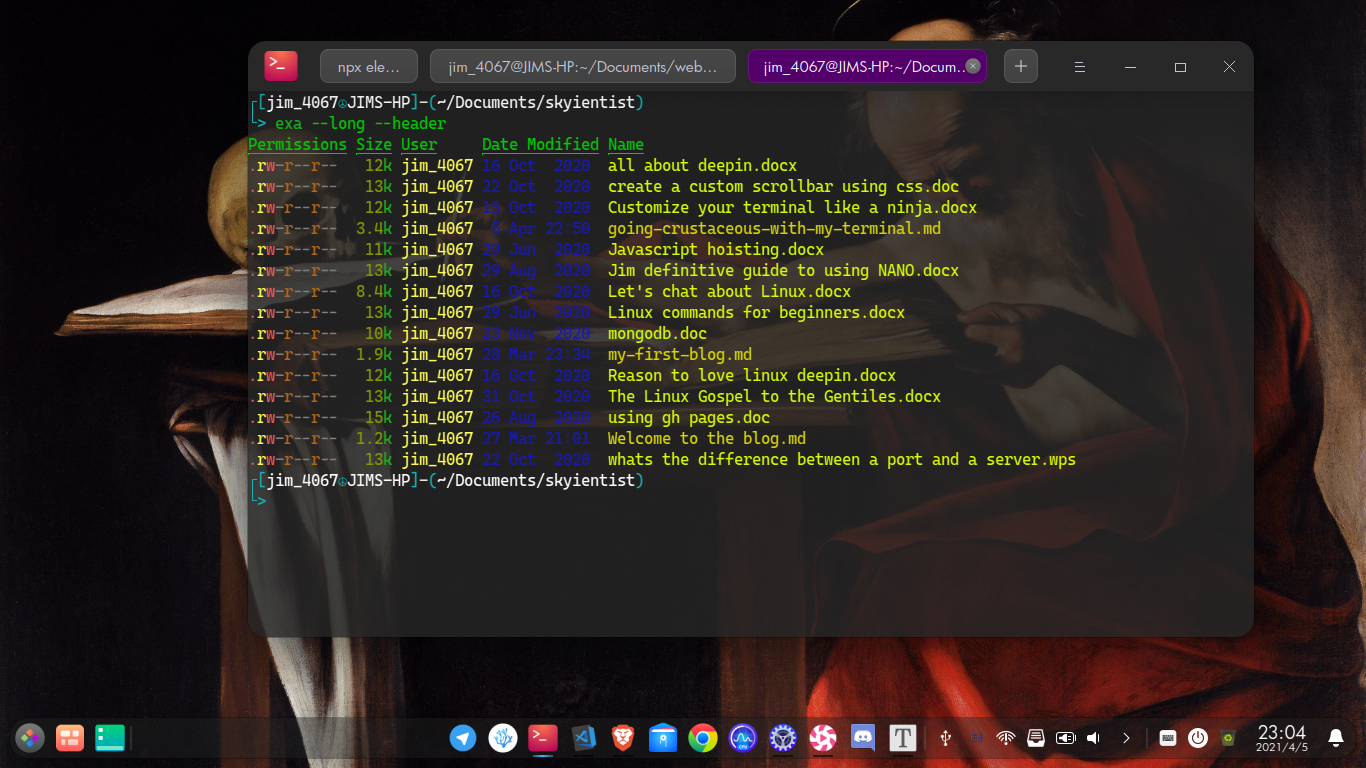Expand hidden tray icons with the chevron
The height and width of the screenshot is (768, 1366).
point(1126,738)
